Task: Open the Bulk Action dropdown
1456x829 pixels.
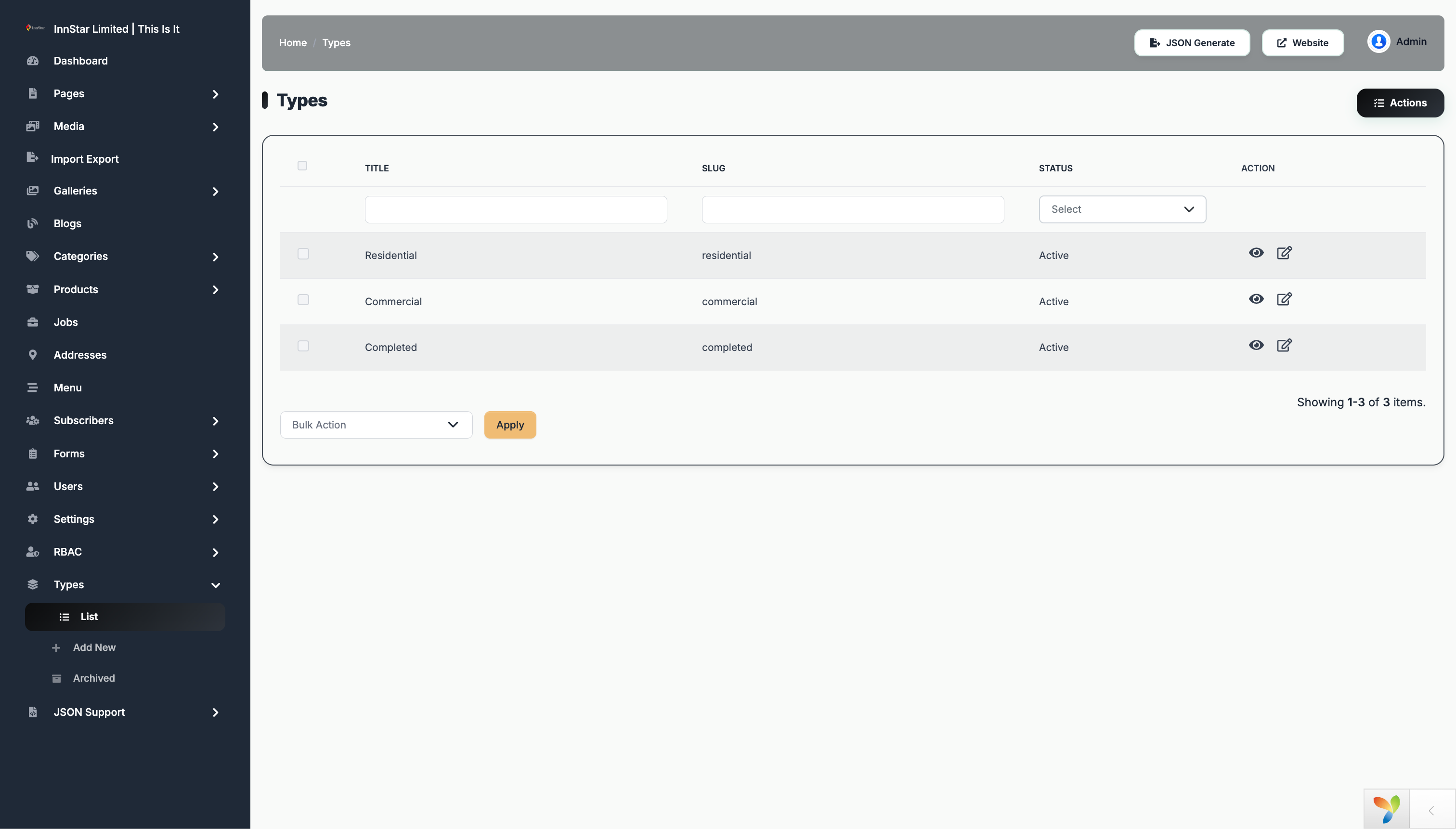Action: tap(377, 425)
